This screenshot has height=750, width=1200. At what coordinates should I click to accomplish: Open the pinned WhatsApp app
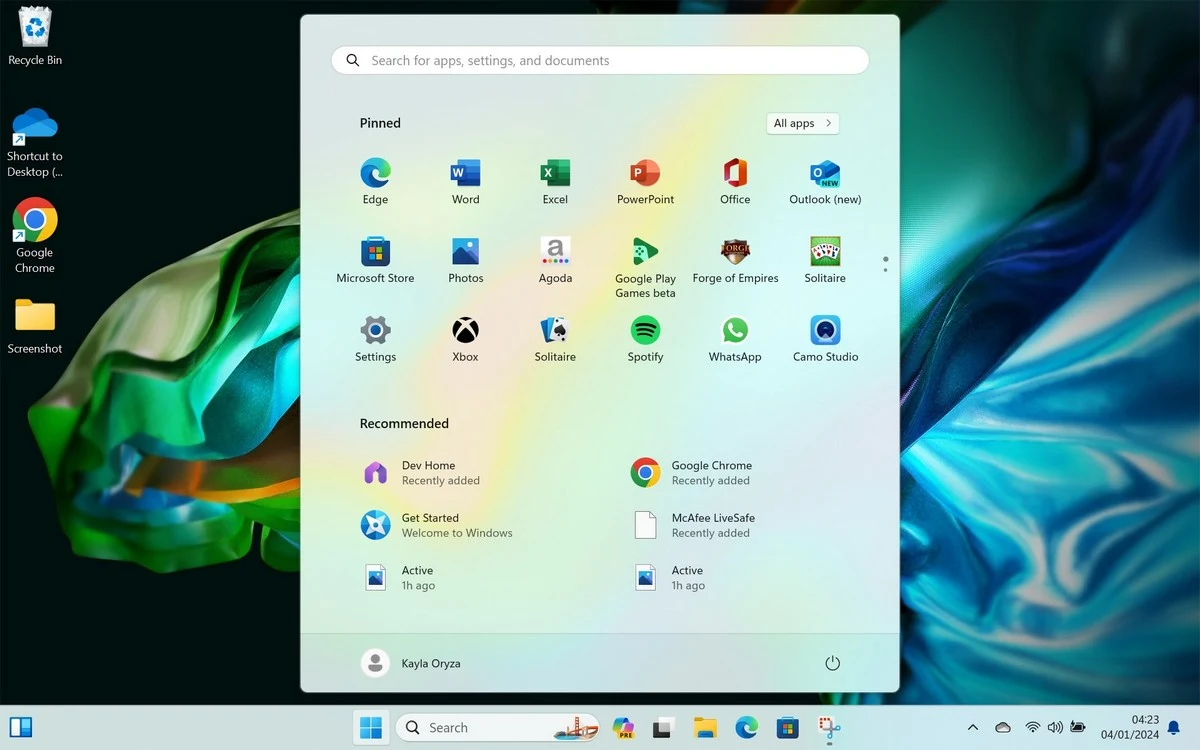coord(735,338)
